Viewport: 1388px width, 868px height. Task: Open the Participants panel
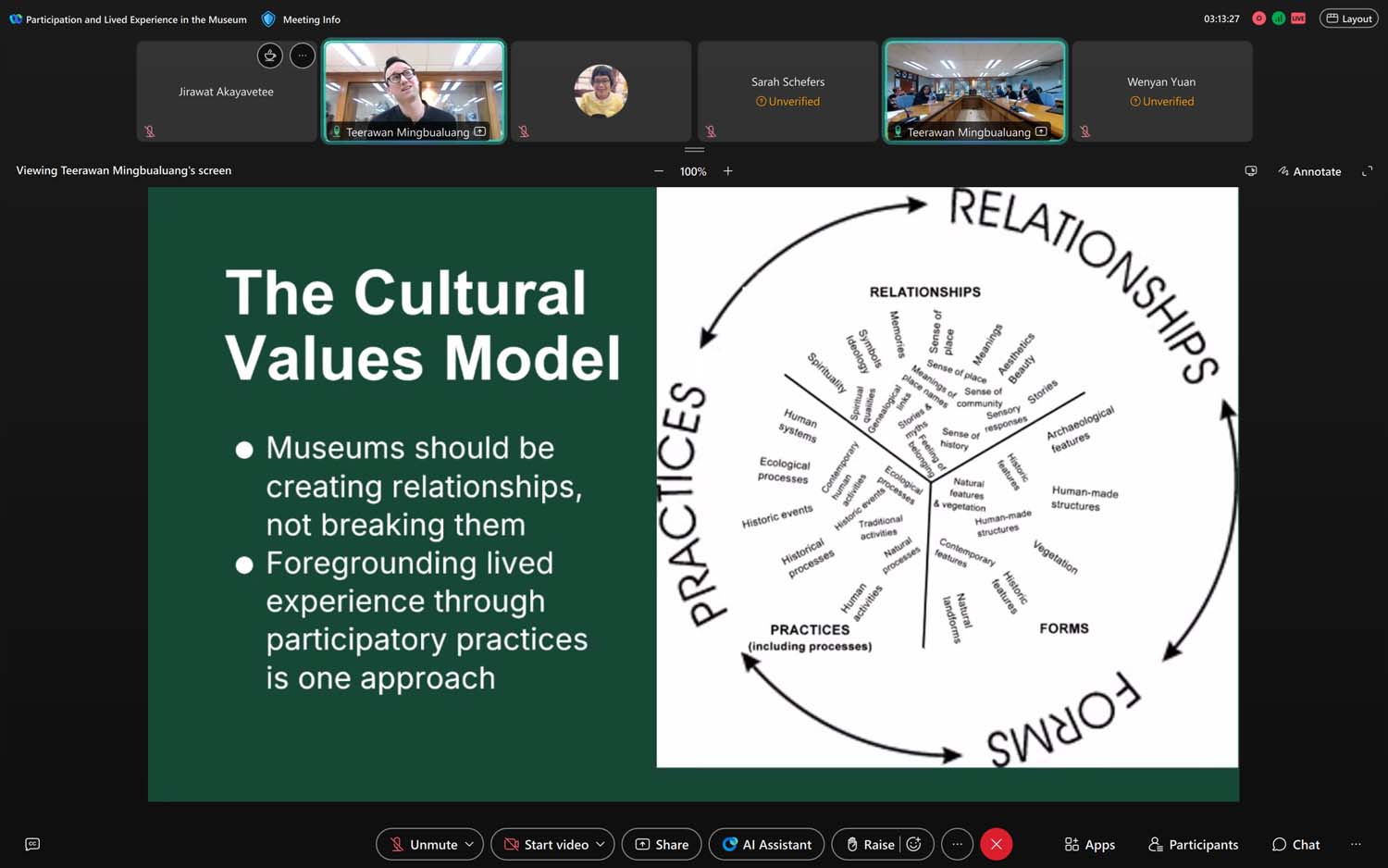point(1193,844)
